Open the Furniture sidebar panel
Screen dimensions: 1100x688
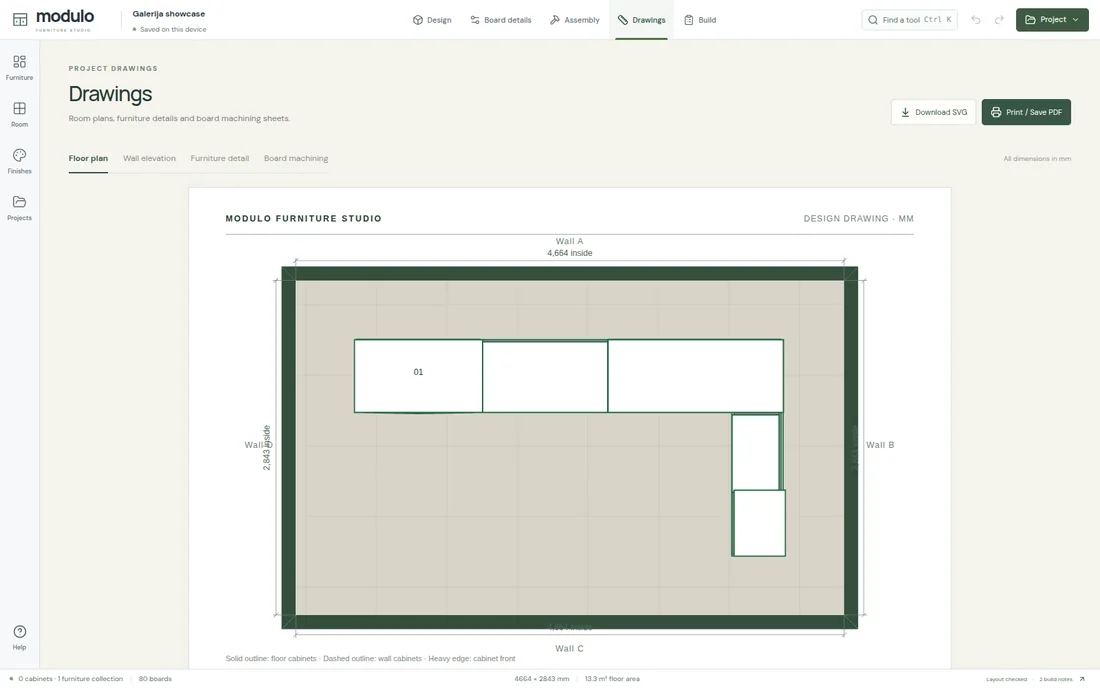click(20, 67)
